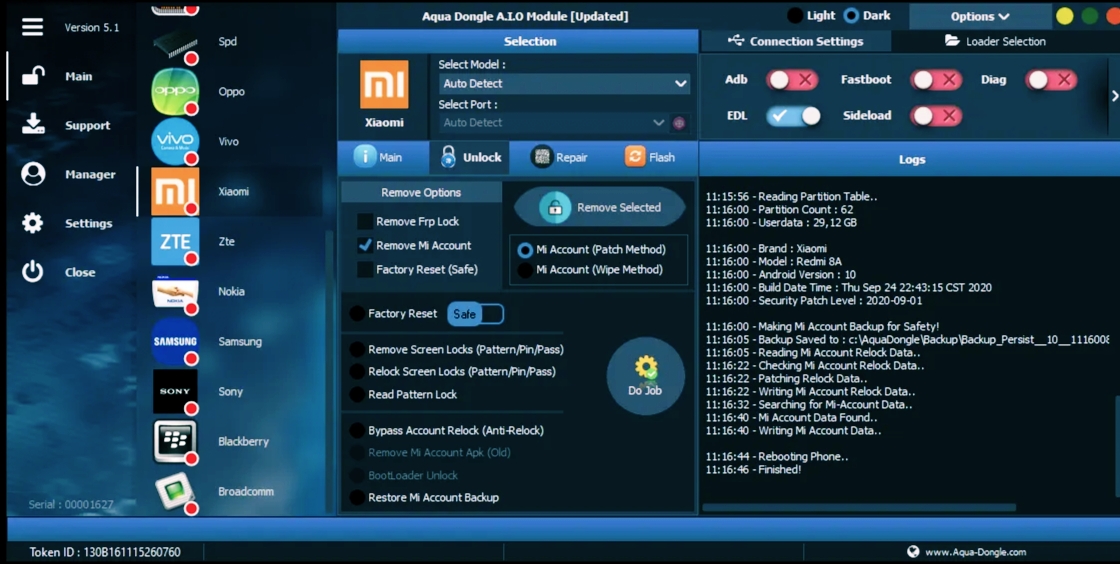This screenshot has width=1120, height=564.
Task: Select Mi Account (Wipe Method) radio
Action: pyautogui.click(x=525, y=270)
